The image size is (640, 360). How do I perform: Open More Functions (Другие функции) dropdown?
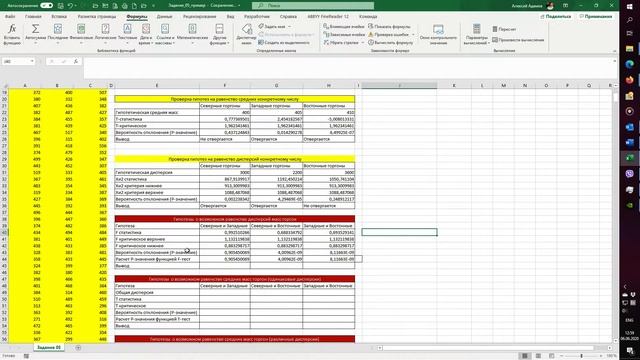pos(220,34)
